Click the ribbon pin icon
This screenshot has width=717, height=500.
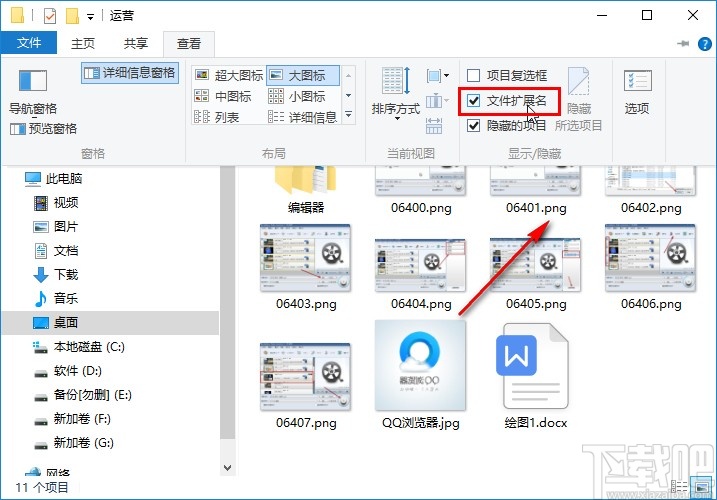(683, 43)
